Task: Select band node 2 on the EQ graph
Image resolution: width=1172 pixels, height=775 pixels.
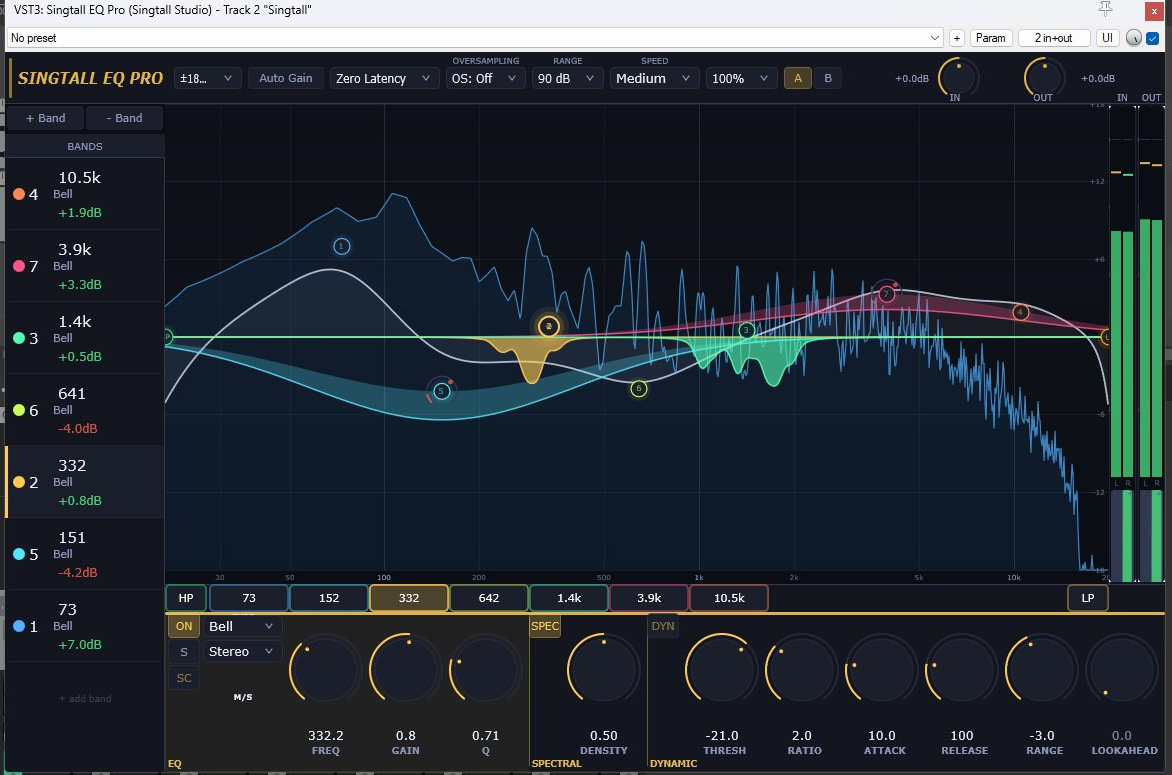Action: (549, 326)
